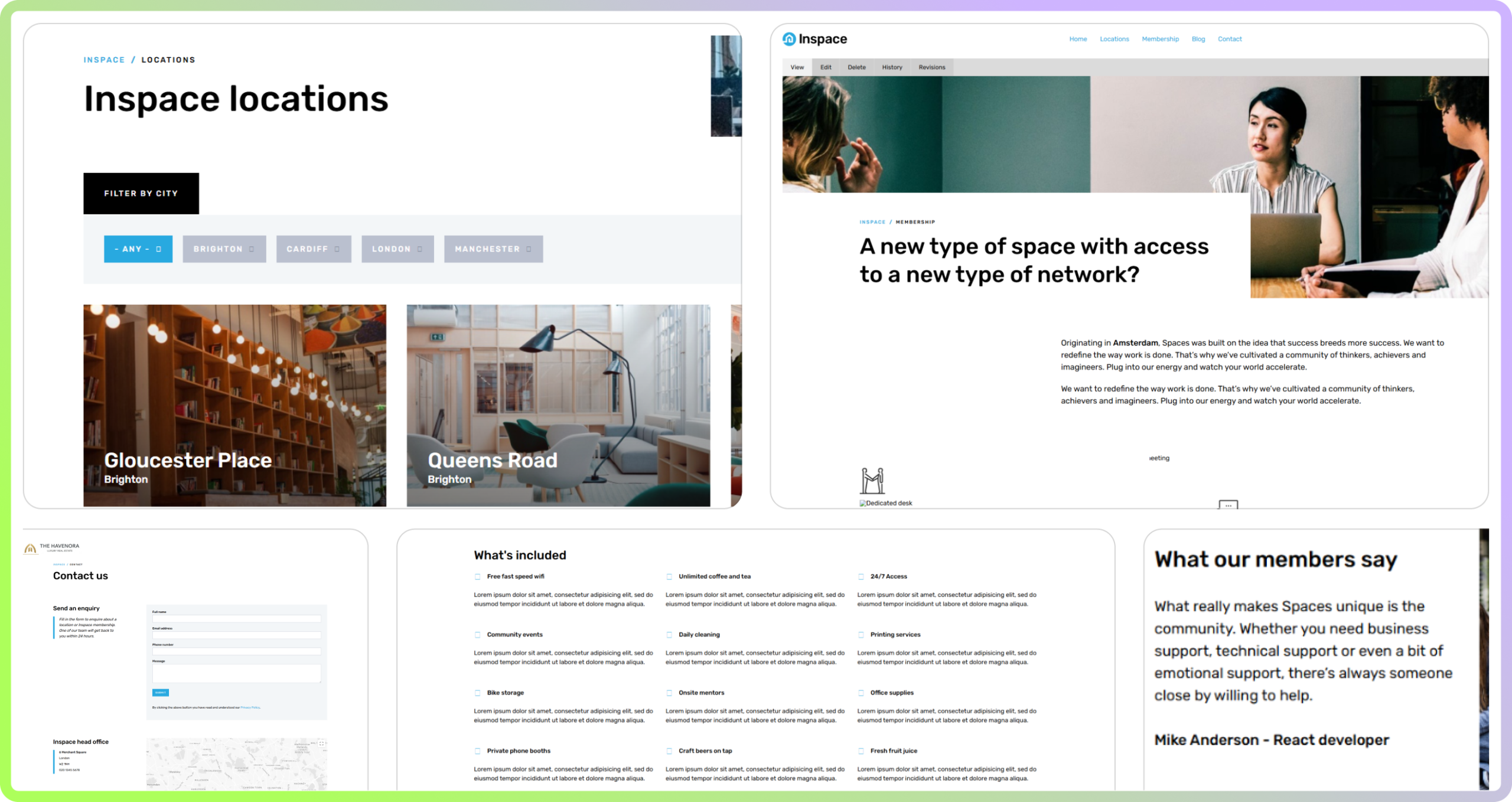Click the Bike storage feature icon
This screenshot has width=1512, height=802.
click(x=478, y=693)
